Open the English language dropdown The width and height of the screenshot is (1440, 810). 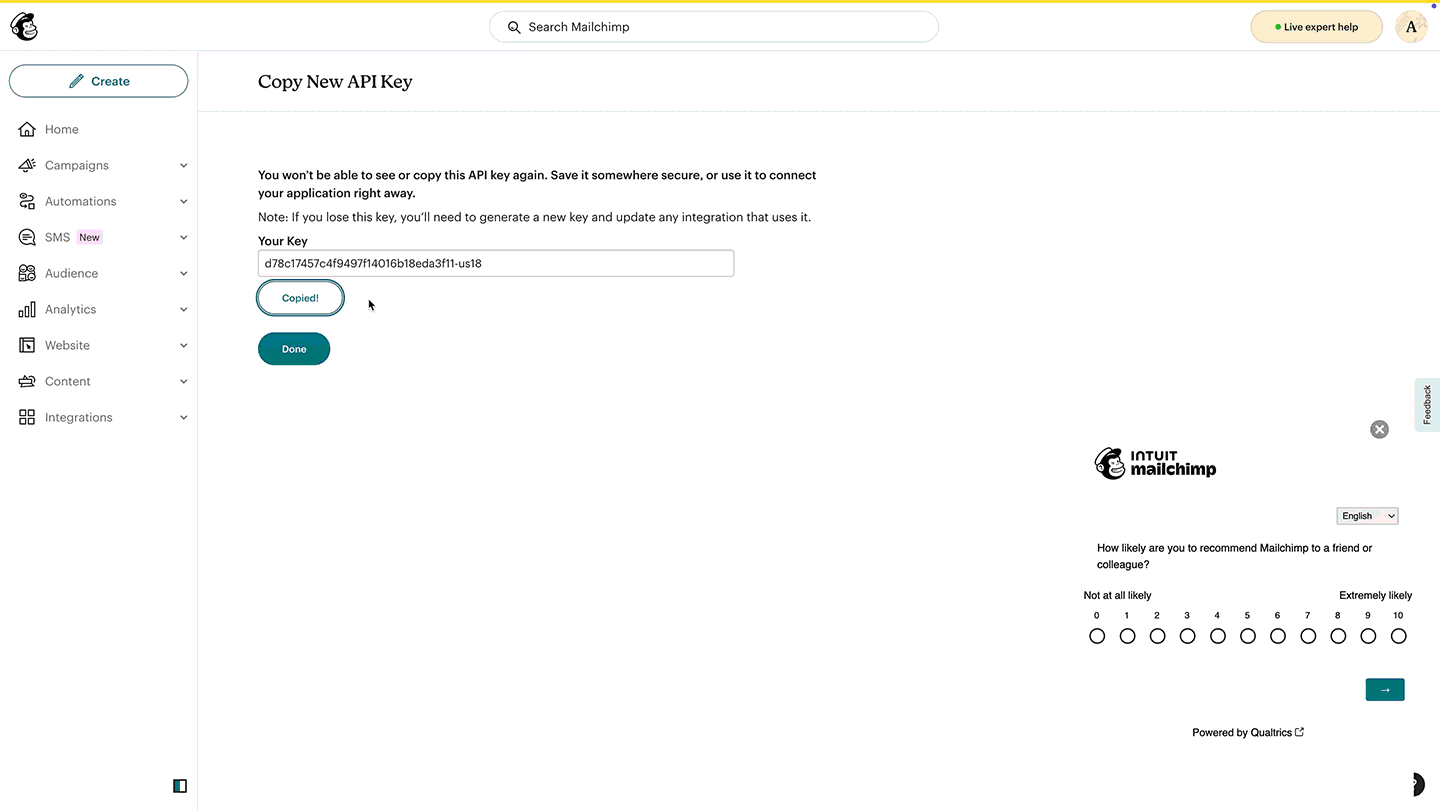1367,516
